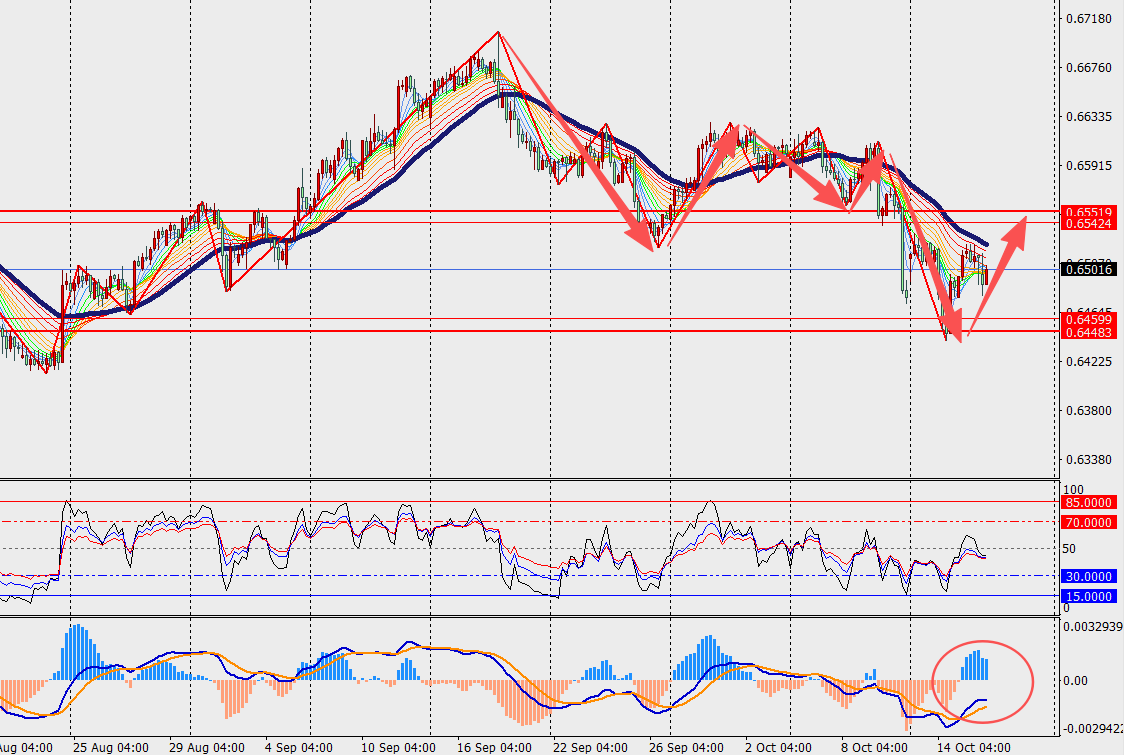This screenshot has width=1124, height=755.
Task: Click the MACD 0.00 zero level label
Action: (1075, 680)
